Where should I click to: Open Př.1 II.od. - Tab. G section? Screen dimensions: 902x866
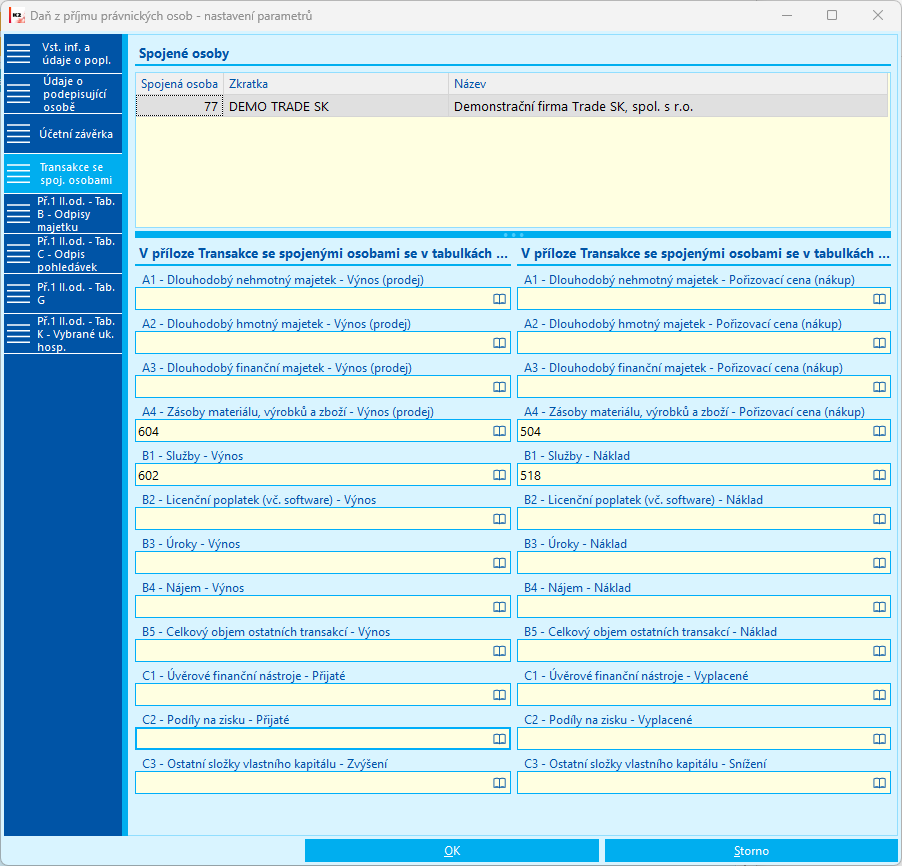point(63,293)
